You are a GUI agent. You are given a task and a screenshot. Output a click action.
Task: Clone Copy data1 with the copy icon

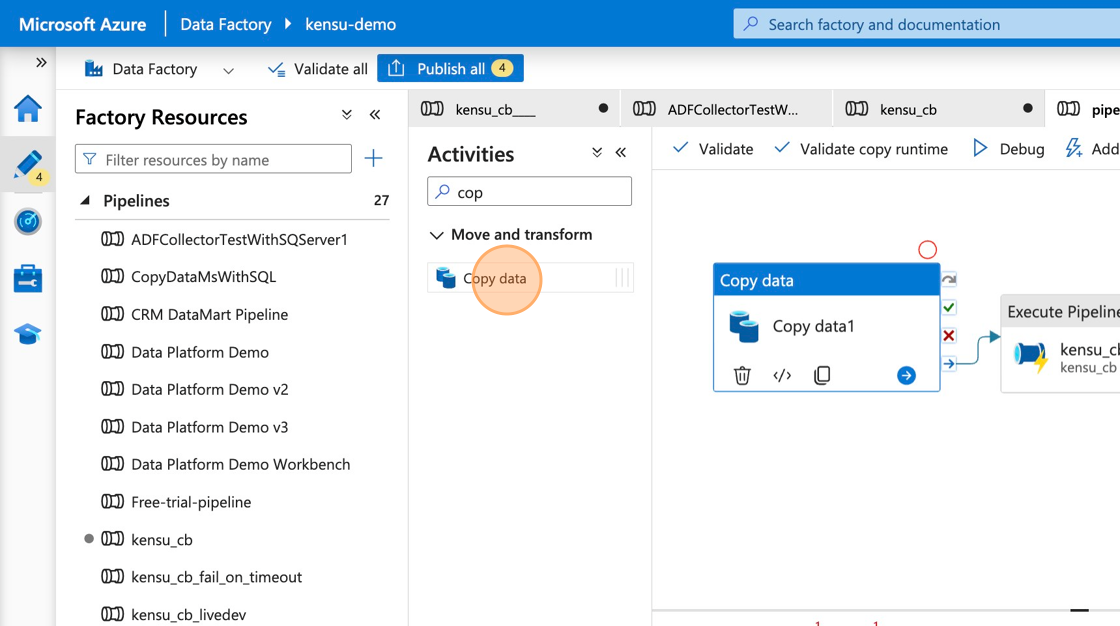(x=822, y=375)
